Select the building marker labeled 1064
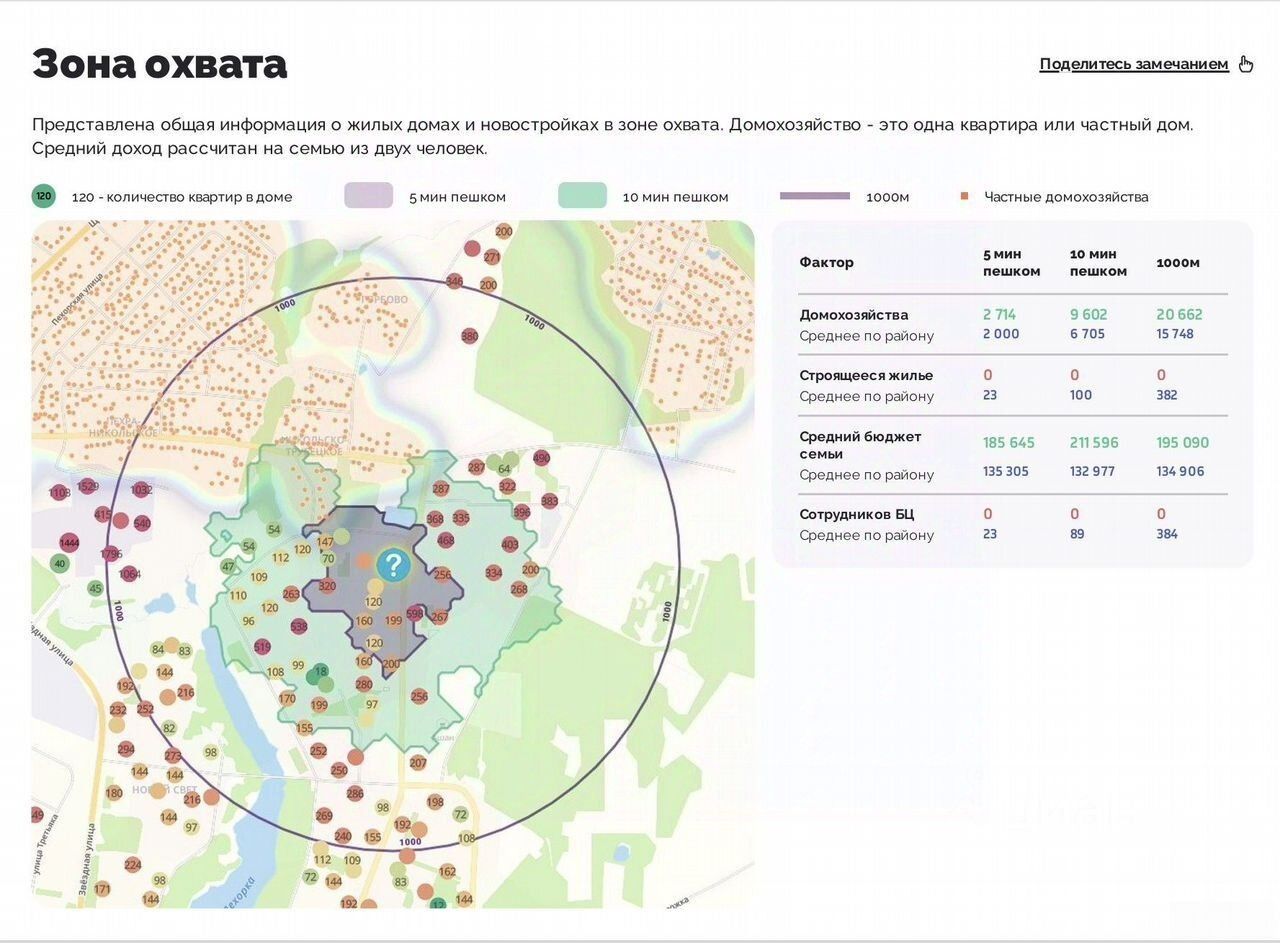This screenshot has height=943, width=1280. (x=129, y=574)
